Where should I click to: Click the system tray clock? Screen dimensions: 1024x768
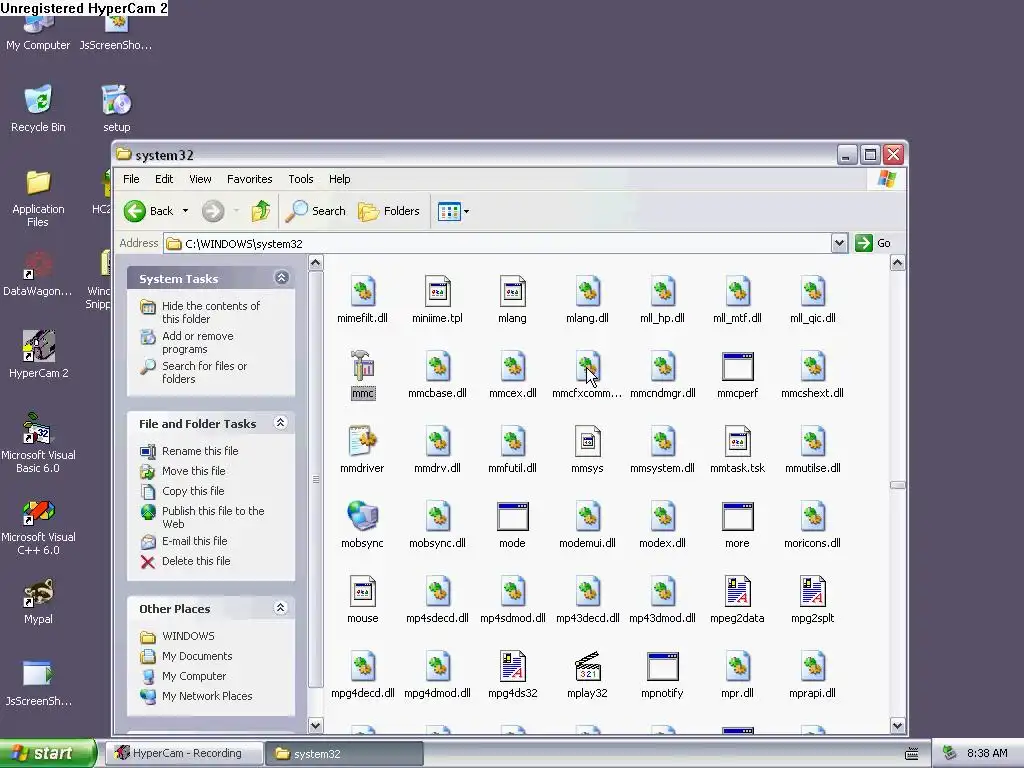click(987, 754)
